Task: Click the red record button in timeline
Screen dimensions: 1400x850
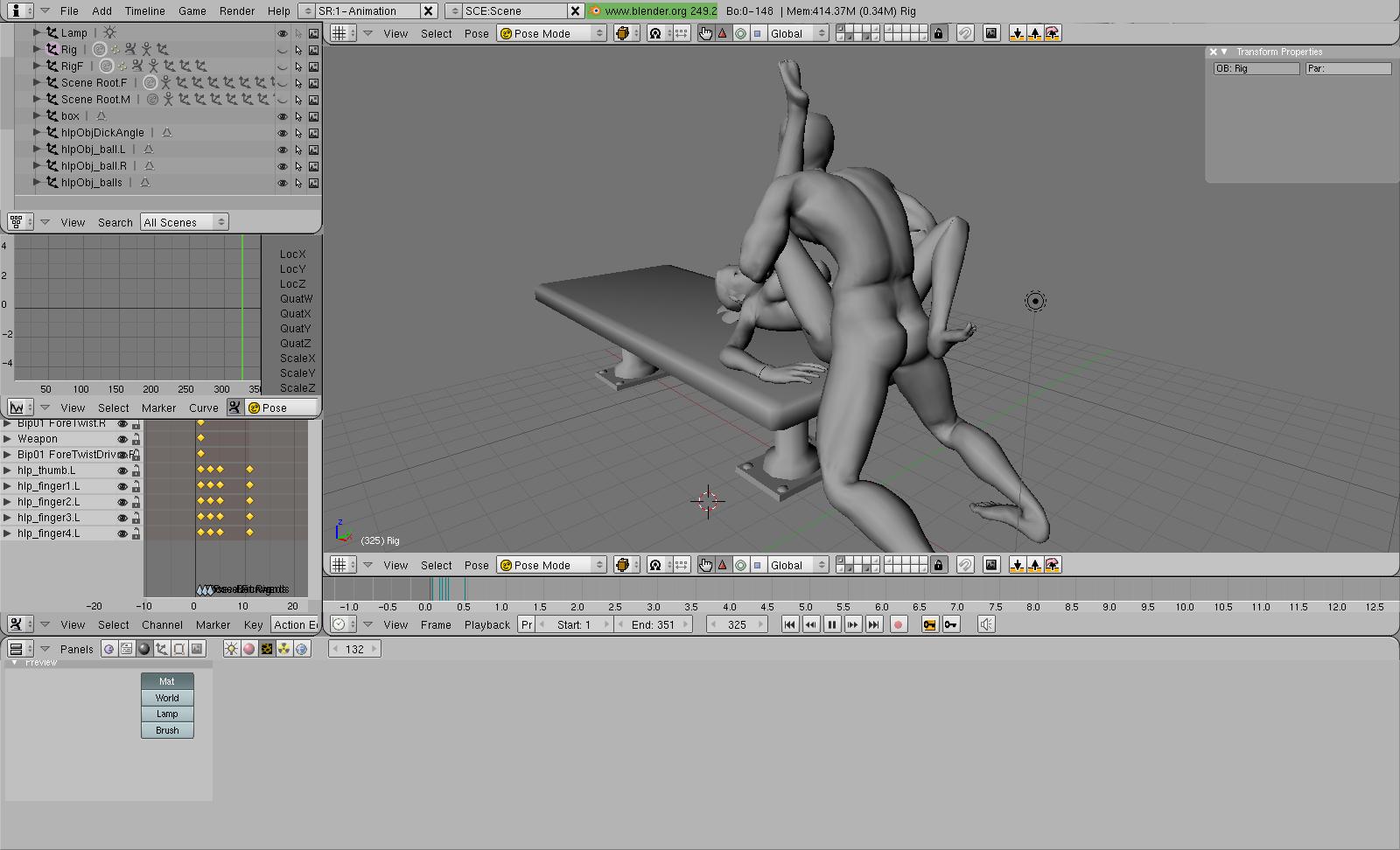Action: point(898,624)
